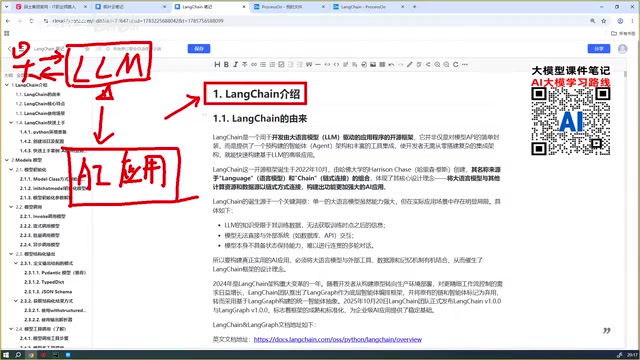This screenshot has height=360, width=640.
Task: Go to '1.4.1. python' outline entry
Action: pyautogui.click(x=43, y=132)
